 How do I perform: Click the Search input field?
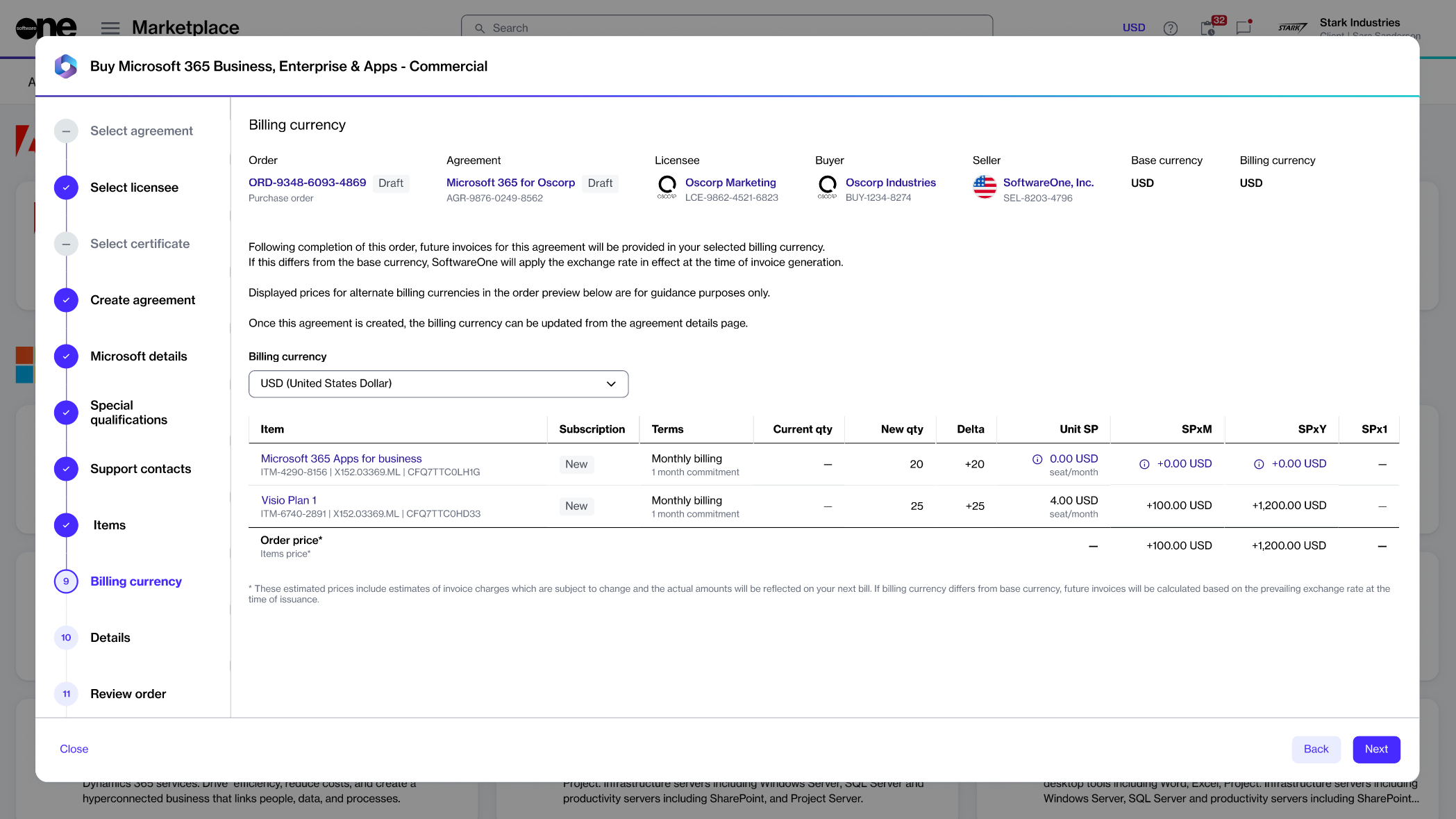(x=726, y=28)
